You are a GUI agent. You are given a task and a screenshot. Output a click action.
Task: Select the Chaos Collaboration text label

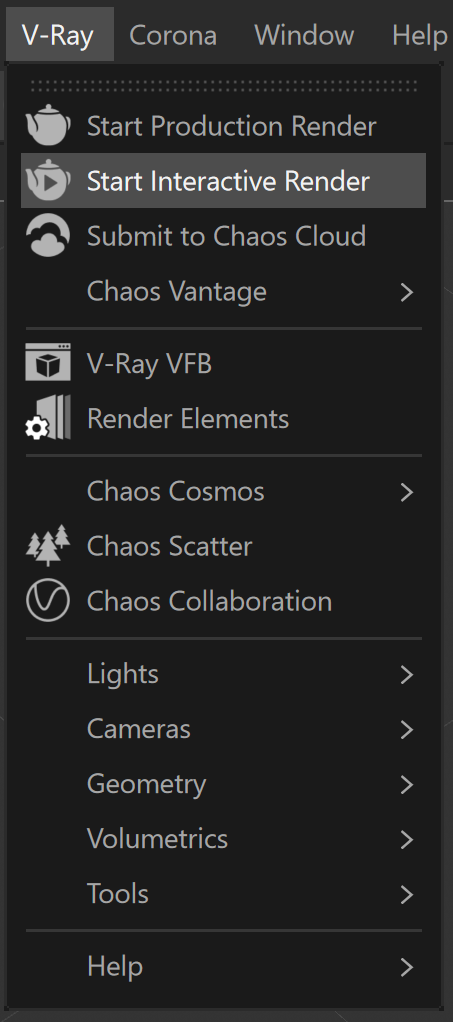tap(209, 601)
